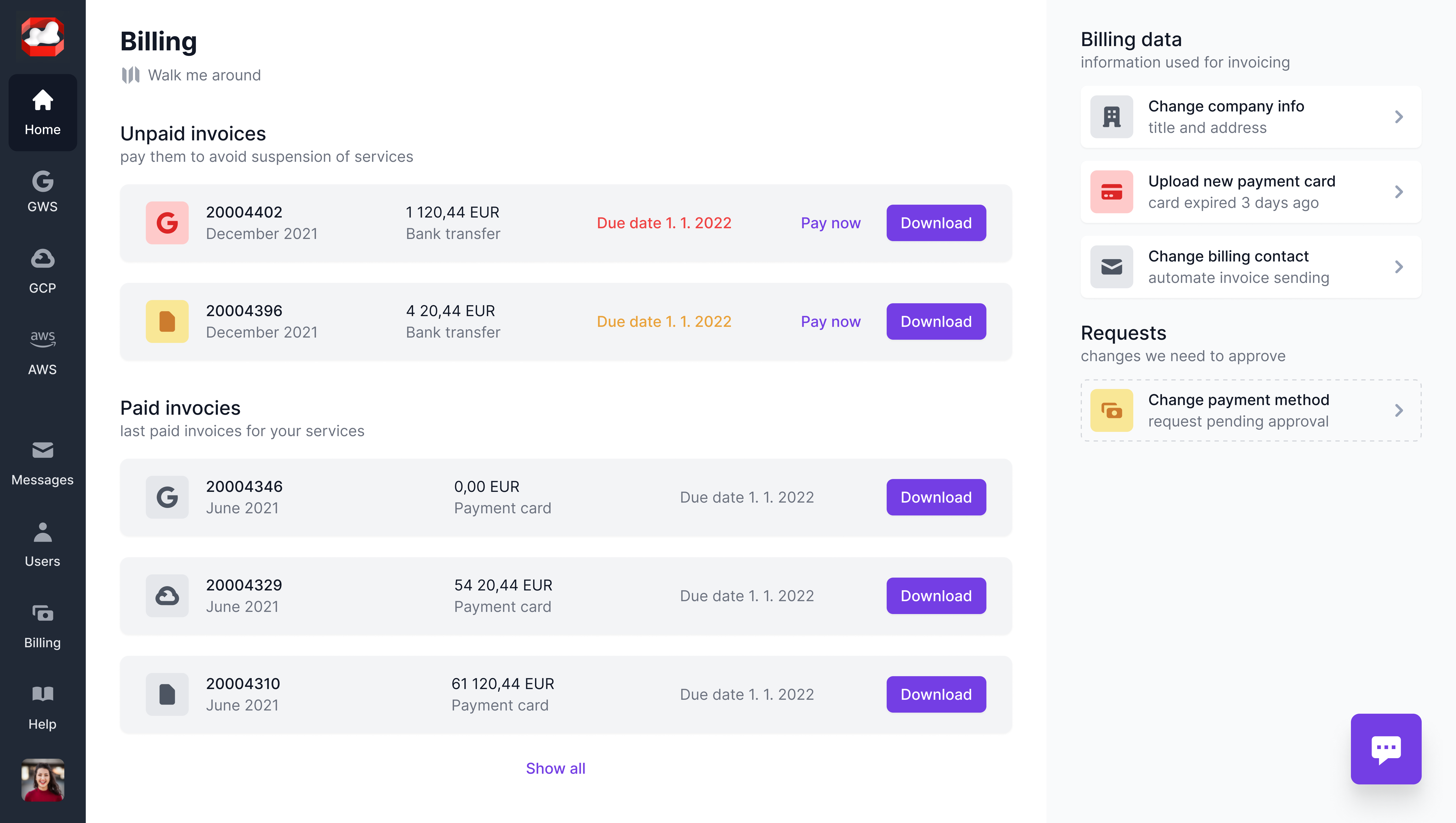Expand the Upload new payment card chevron
This screenshot has width=1456, height=823.
1398,192
